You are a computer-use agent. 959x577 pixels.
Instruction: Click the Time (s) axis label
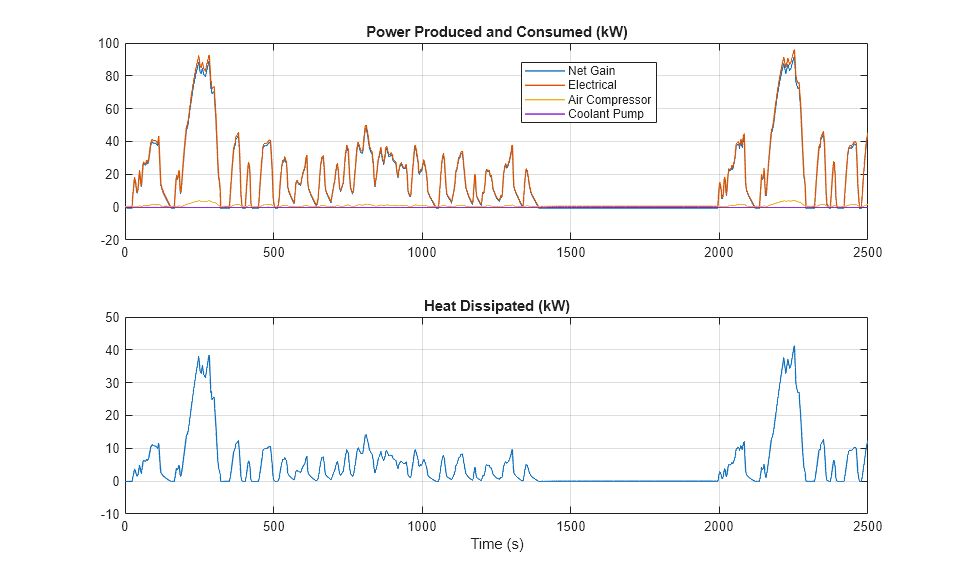[497, 544]
